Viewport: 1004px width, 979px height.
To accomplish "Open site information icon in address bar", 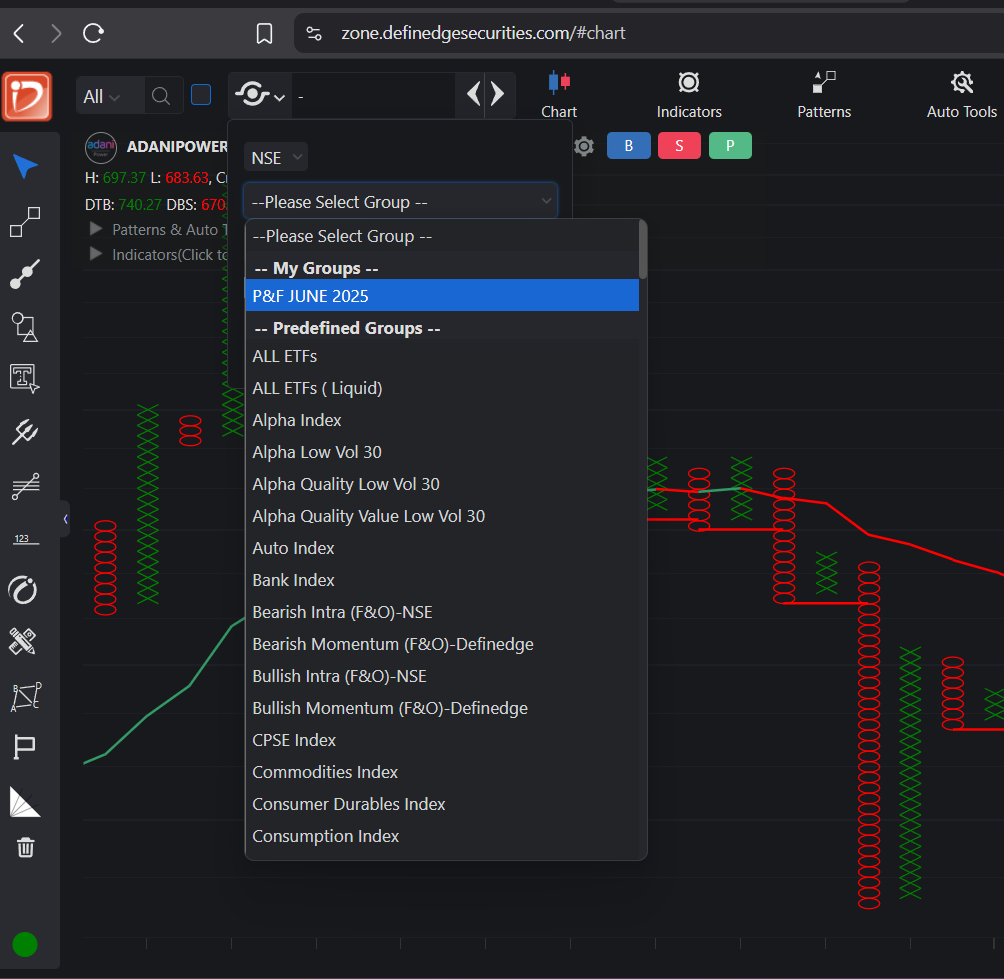I will (314, 33).
